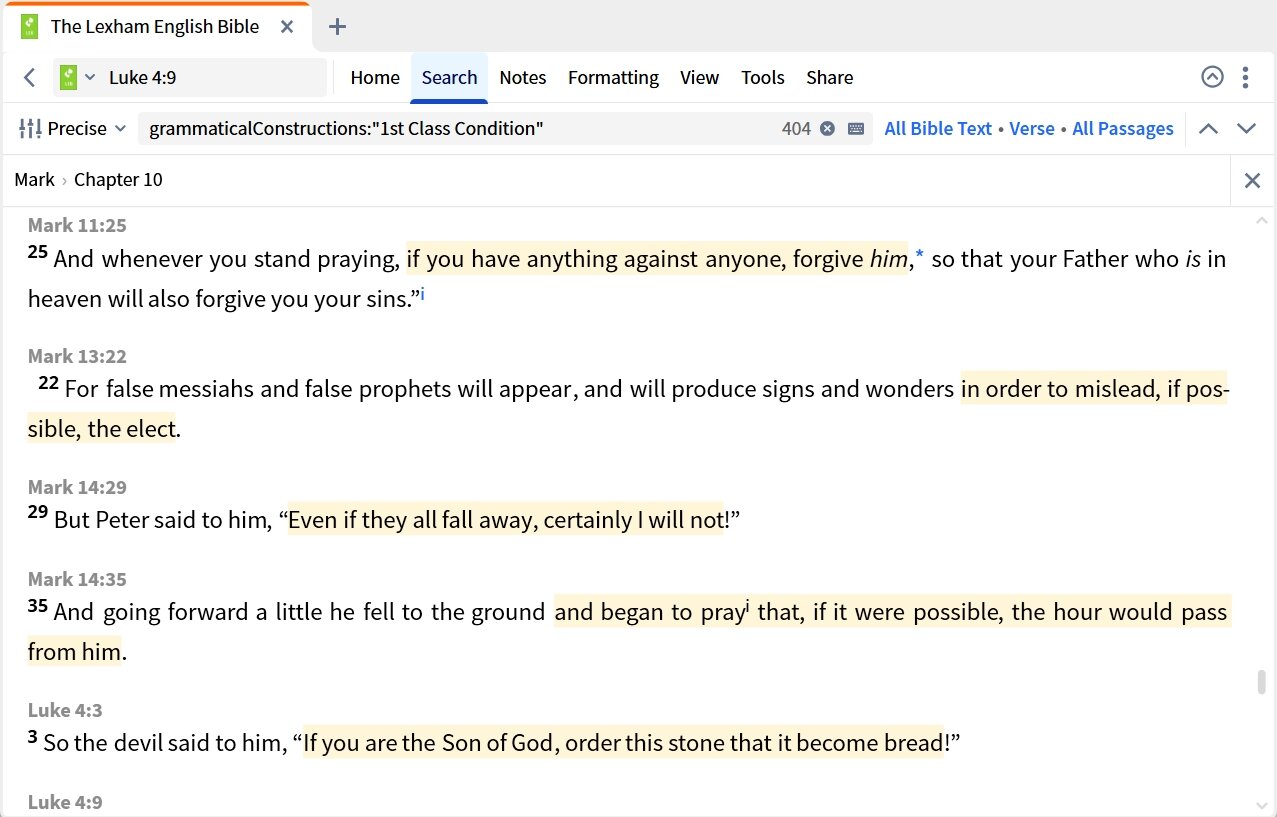The image size is (1277, 817).
Task: Click the Mark 14:35 heading
Action: [77, 579]
